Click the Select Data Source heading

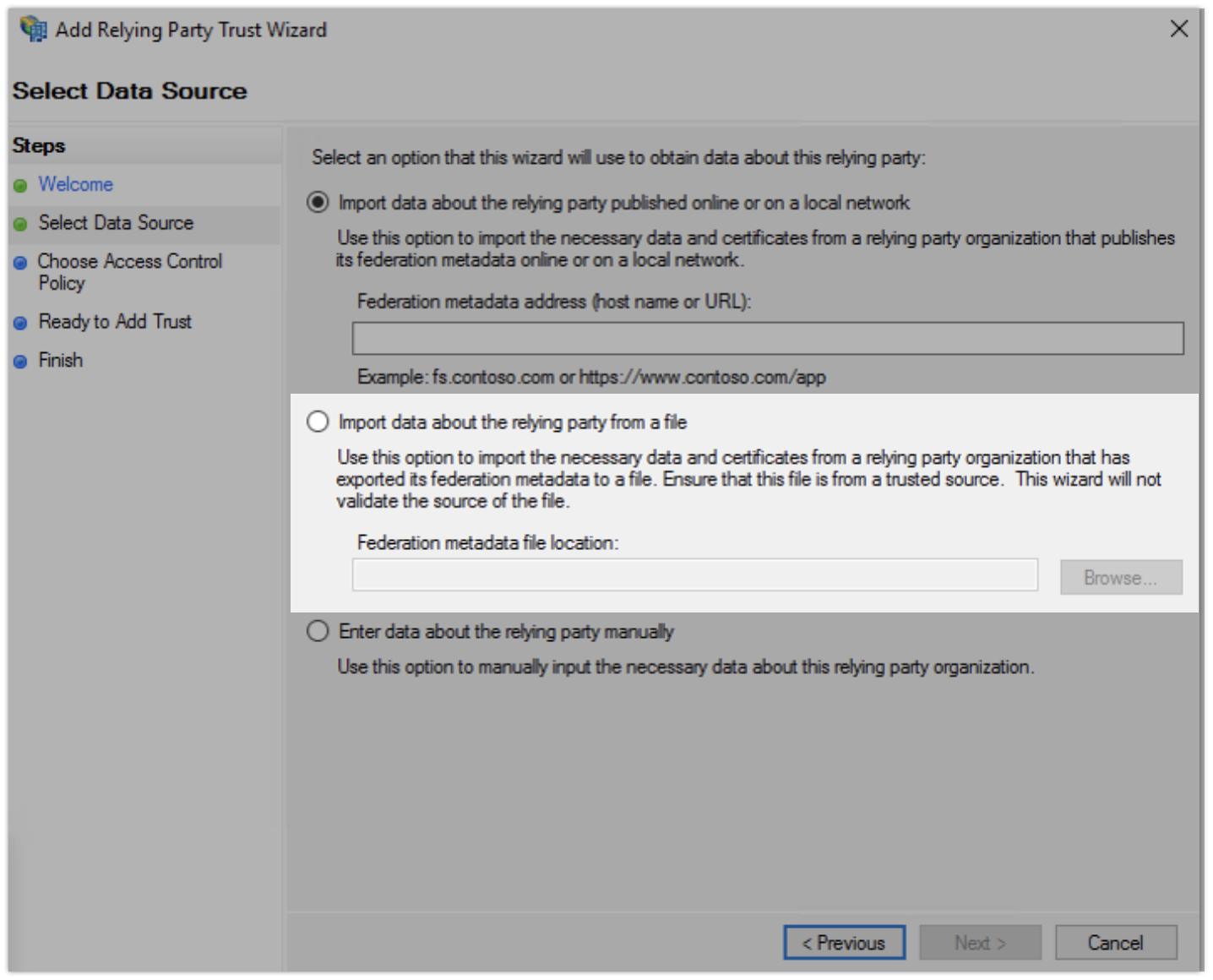tap(129, 90)
